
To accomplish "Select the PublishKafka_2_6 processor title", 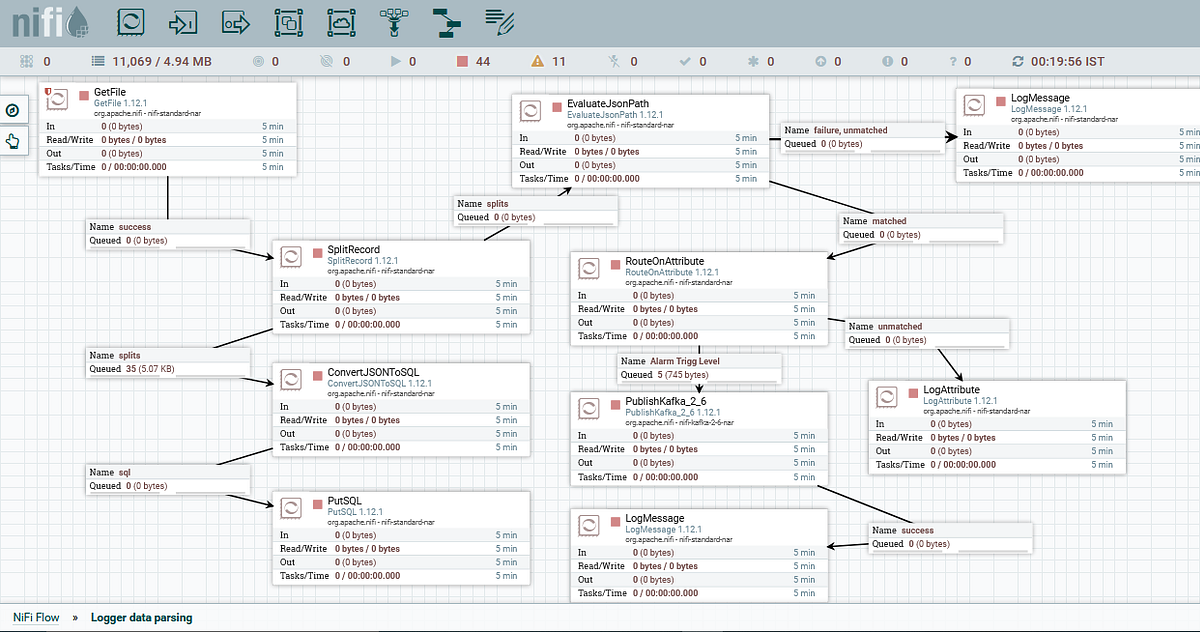I will point(665,401).
